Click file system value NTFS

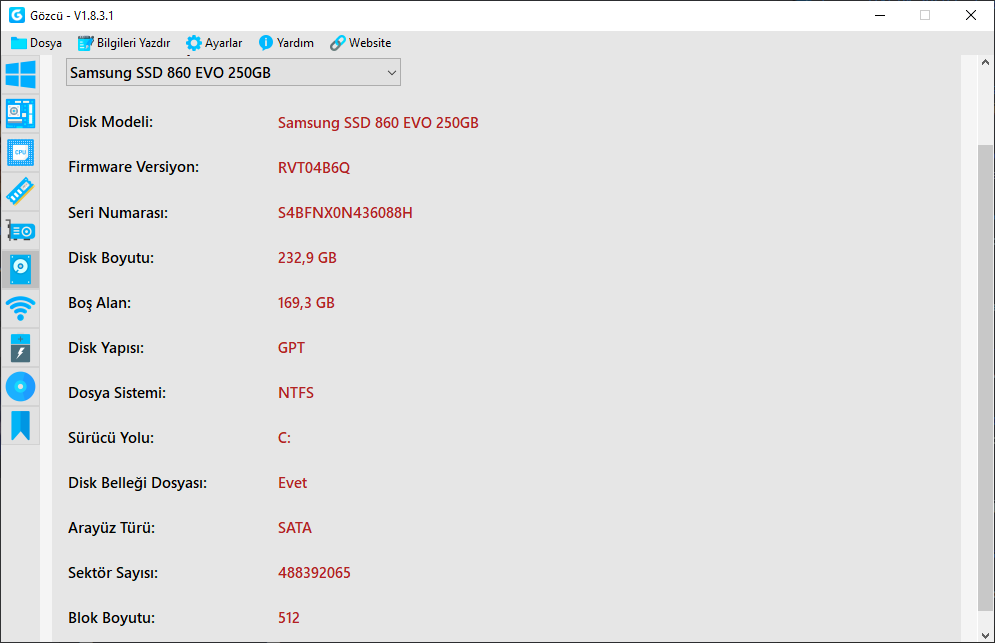[x=296, y=393]
